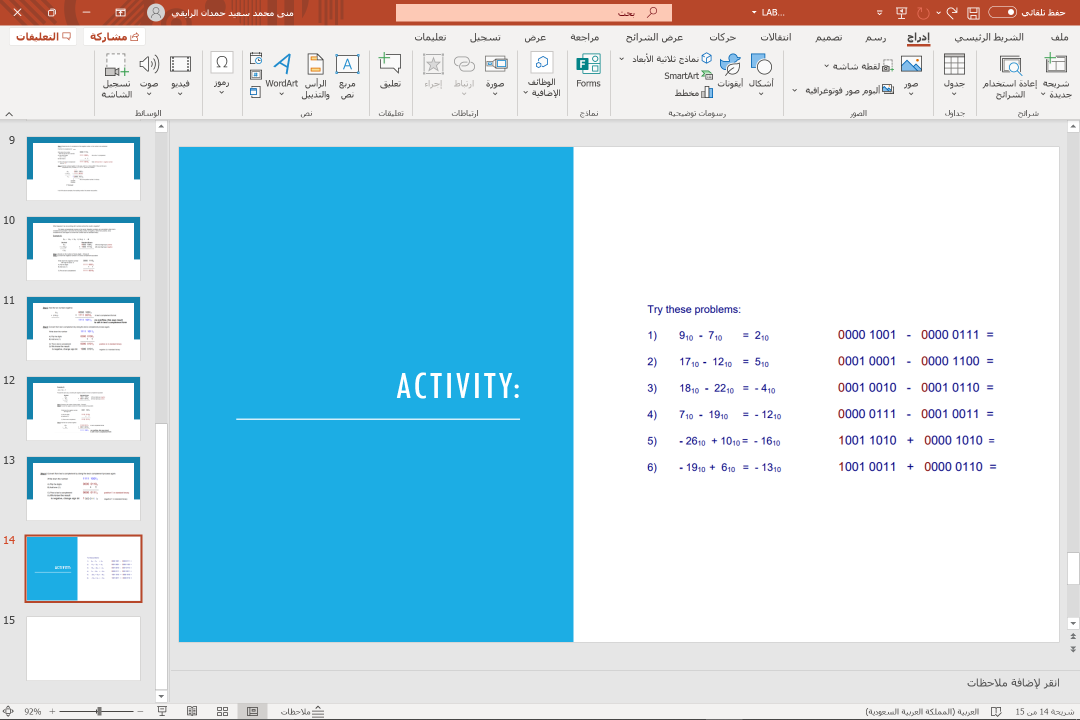Switch to Slide Sorter view in status bar
Screen dimensions: 1080x720
tap(222, 711)
